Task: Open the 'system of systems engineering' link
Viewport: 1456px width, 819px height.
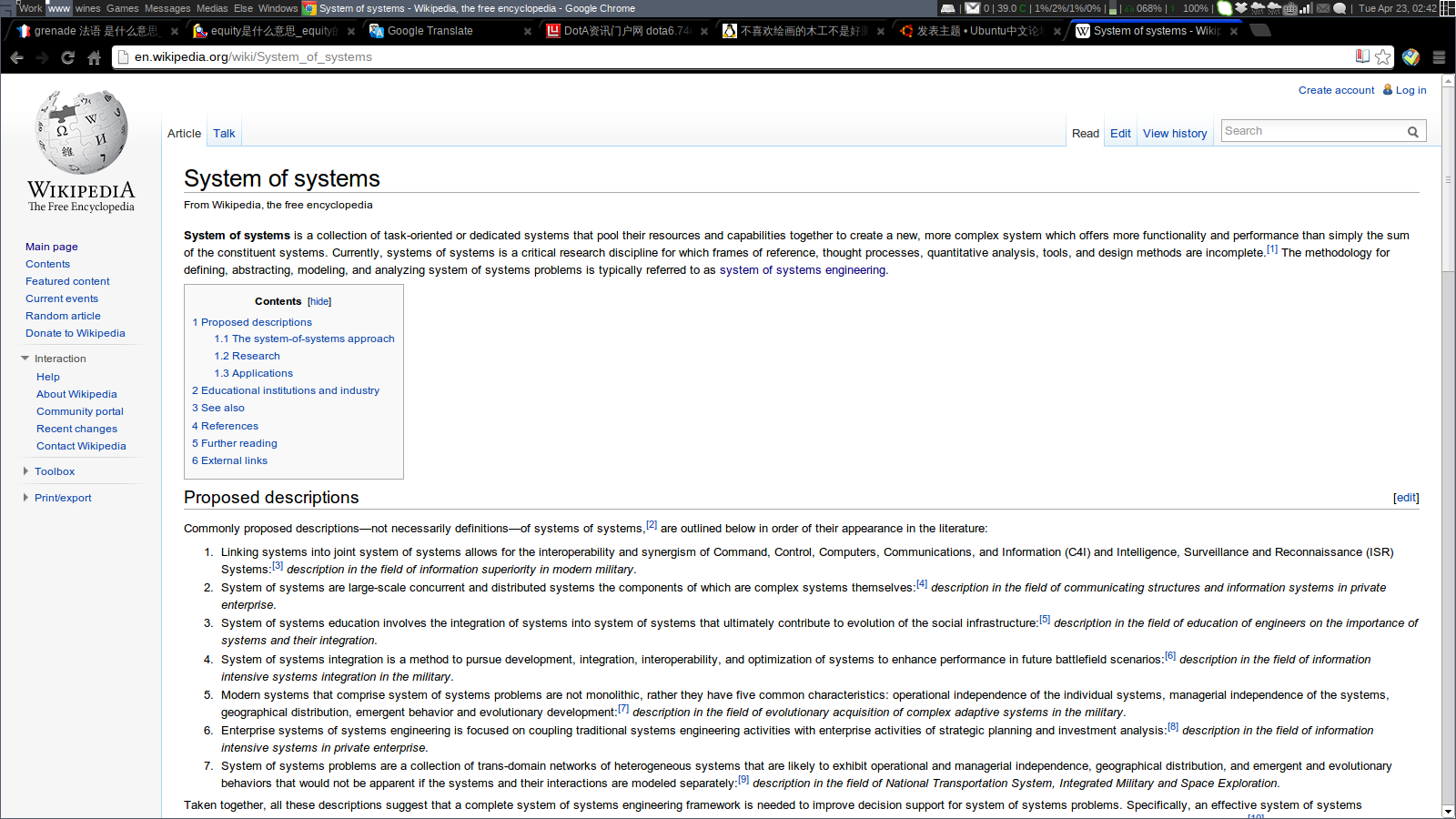Action: (x=803, y=270)
